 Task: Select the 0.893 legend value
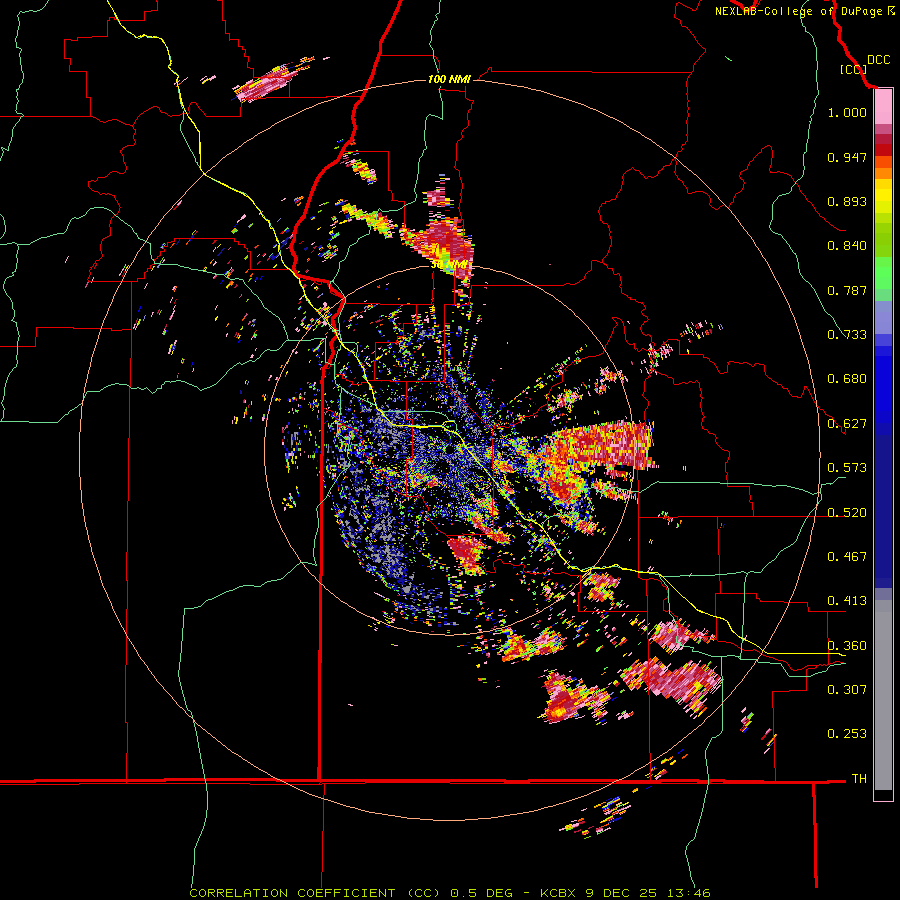click(847, 201)
